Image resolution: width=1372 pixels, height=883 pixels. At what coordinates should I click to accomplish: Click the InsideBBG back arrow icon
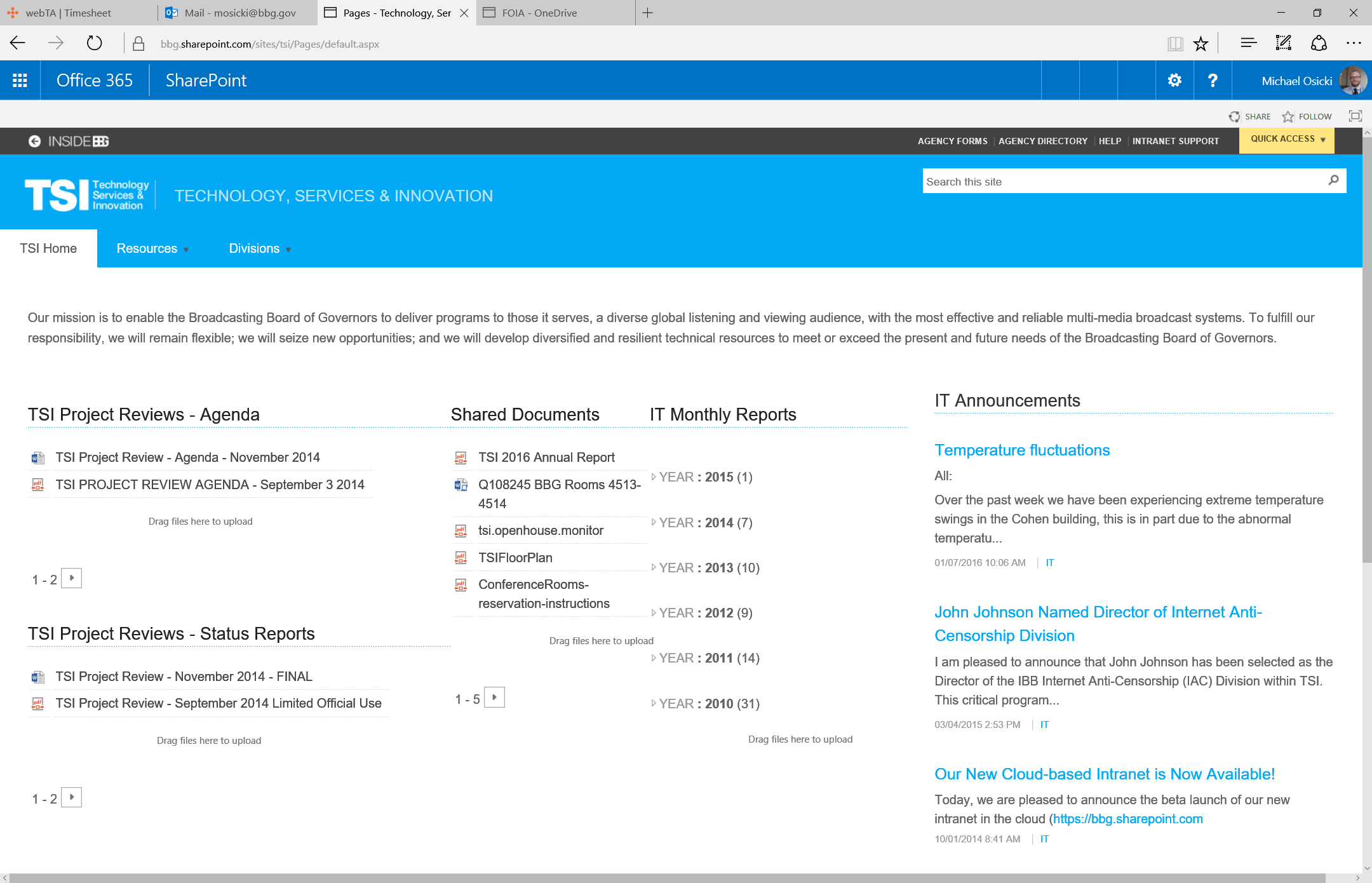34,141
